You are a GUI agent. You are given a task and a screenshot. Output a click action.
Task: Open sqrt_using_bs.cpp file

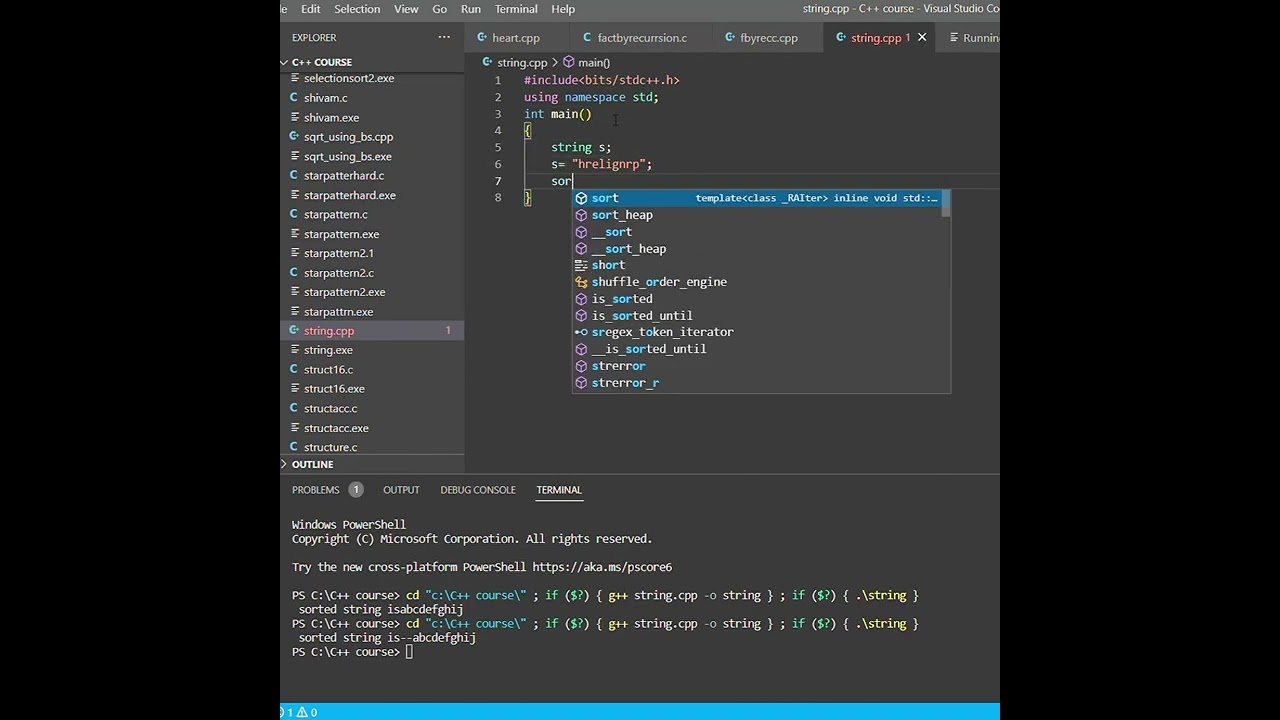(x=348, y=137)
